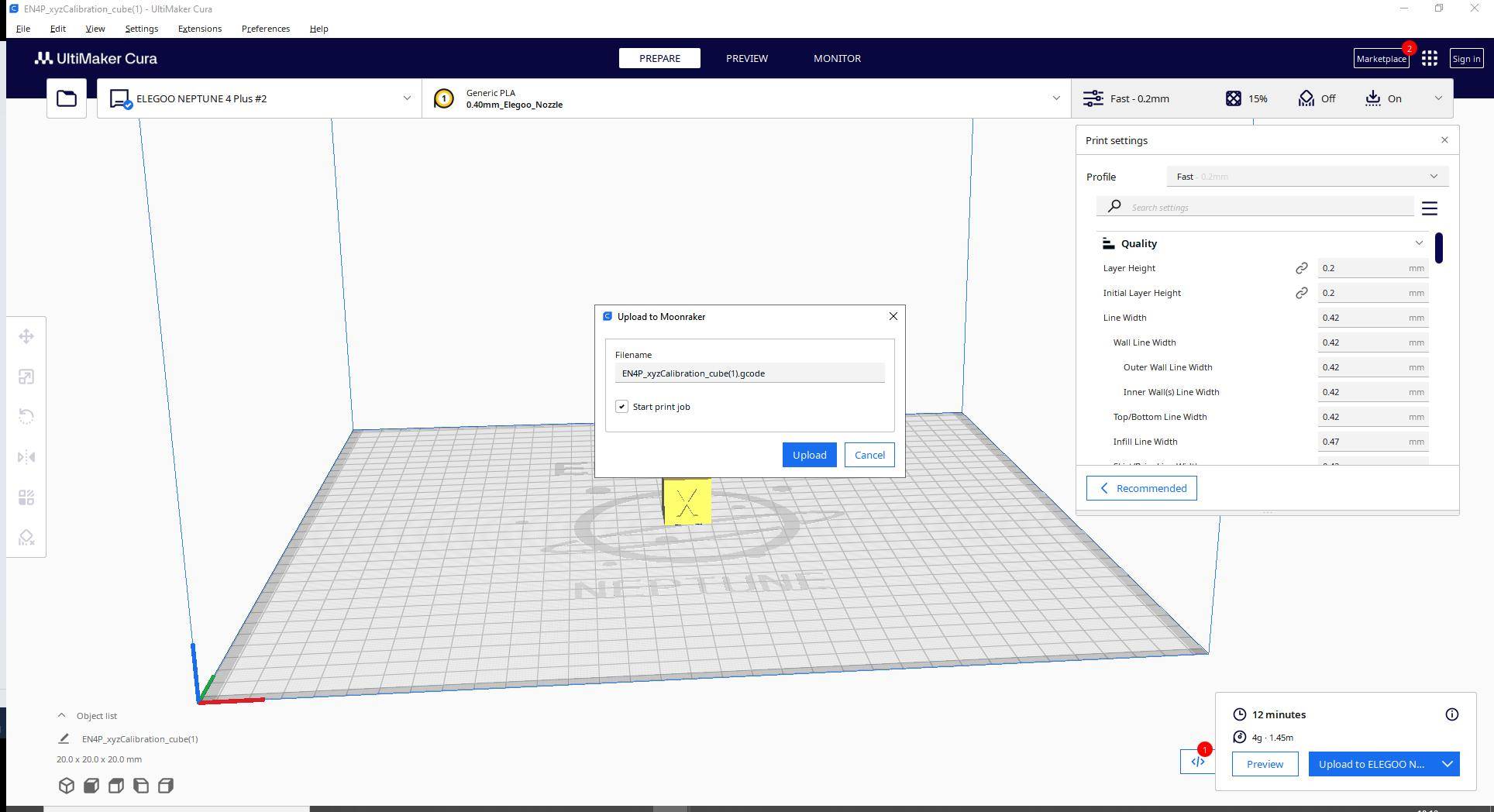Select the Per Model Settings tool
The image size is (1494, 812).
(x=26, y=497)
